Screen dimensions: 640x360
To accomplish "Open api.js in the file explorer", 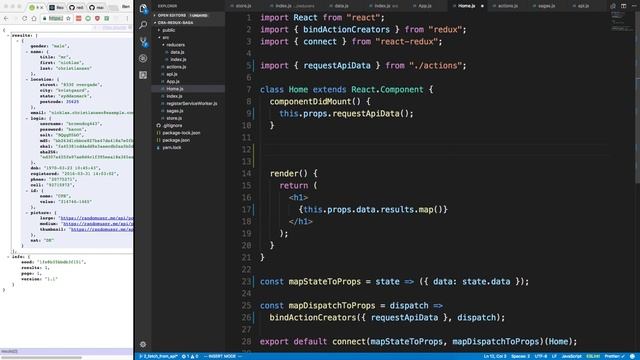I will click(171, 74).
